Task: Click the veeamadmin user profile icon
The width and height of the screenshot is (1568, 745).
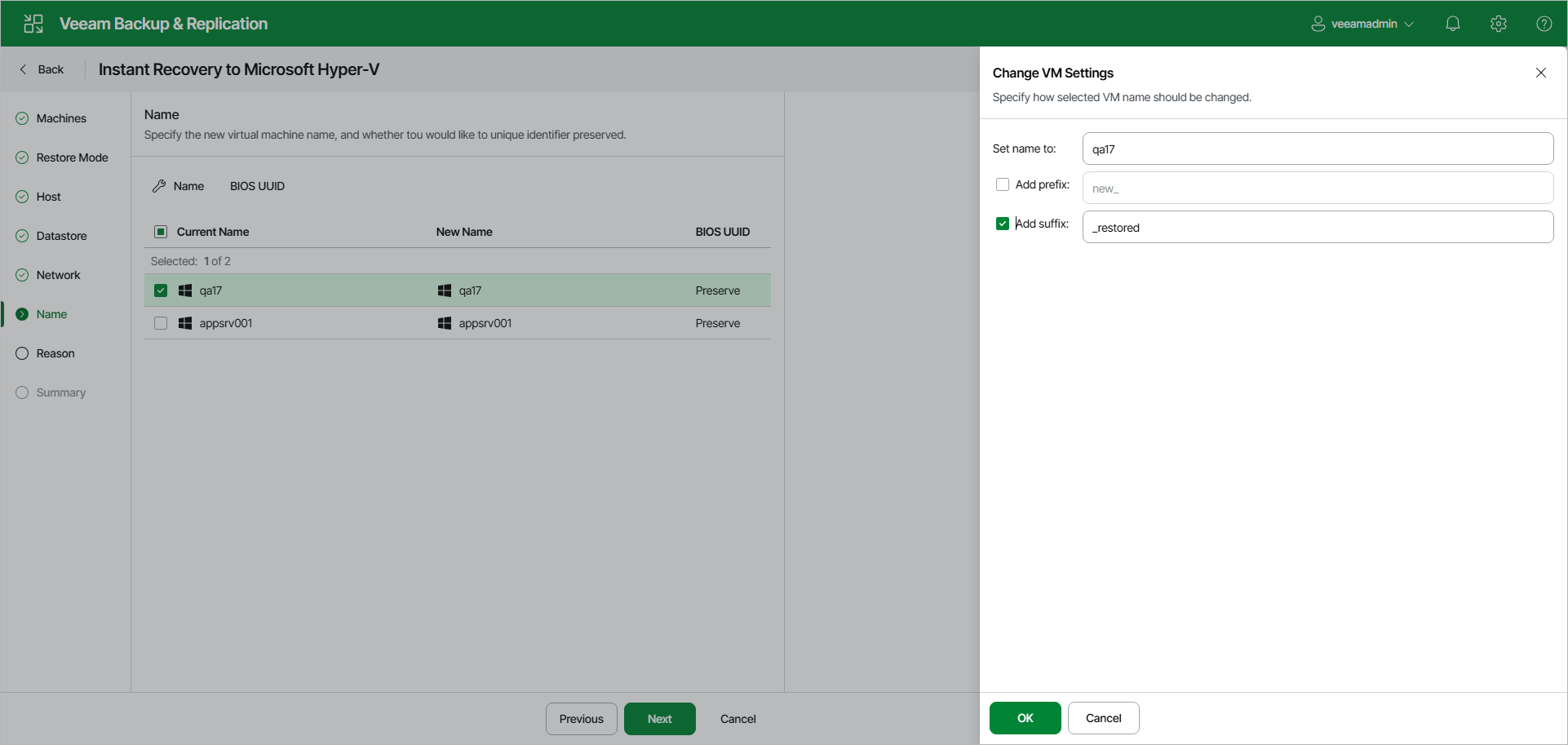Action: tap(1317, 23)
